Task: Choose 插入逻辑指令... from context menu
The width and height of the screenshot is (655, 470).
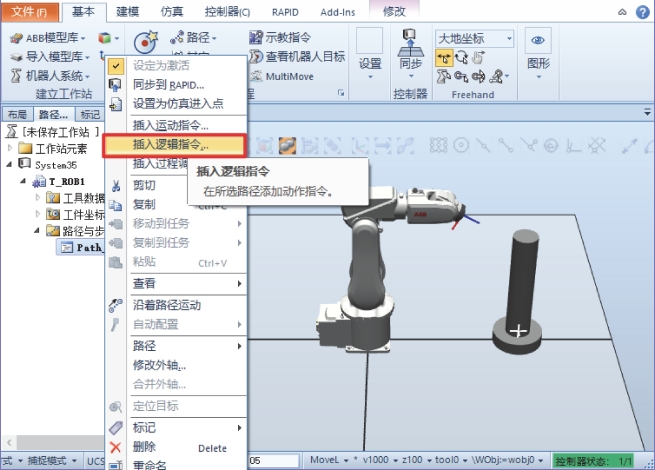Action: [175, 145]
